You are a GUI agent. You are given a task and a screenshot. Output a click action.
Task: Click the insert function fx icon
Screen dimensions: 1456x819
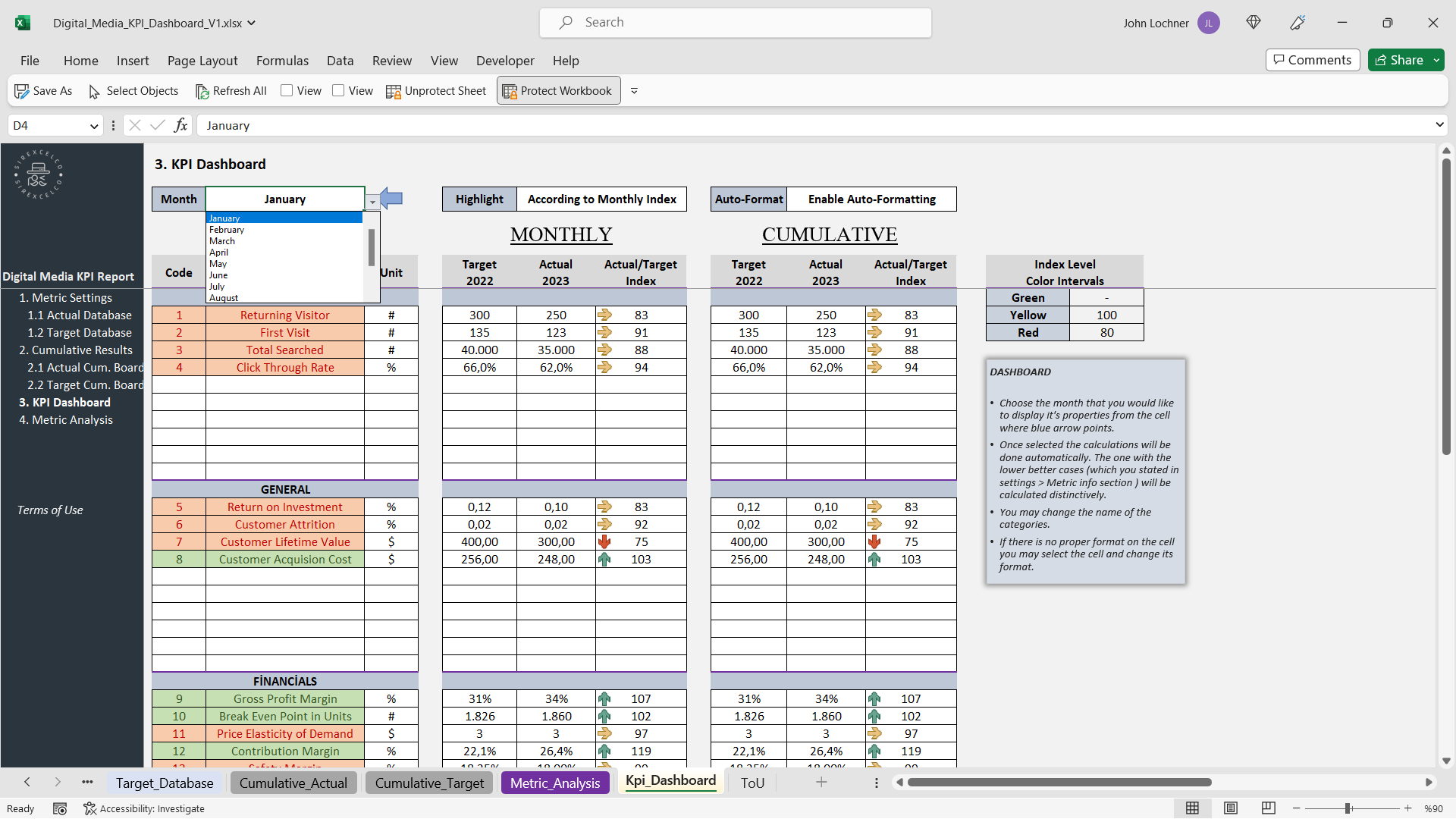(180, 125)
